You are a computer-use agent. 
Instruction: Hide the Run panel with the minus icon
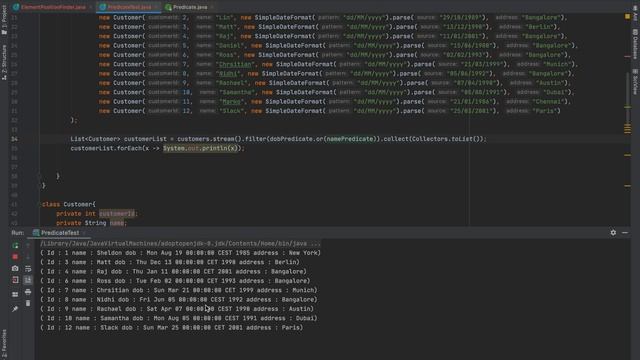pyautogui.click(x=625, y=233)
